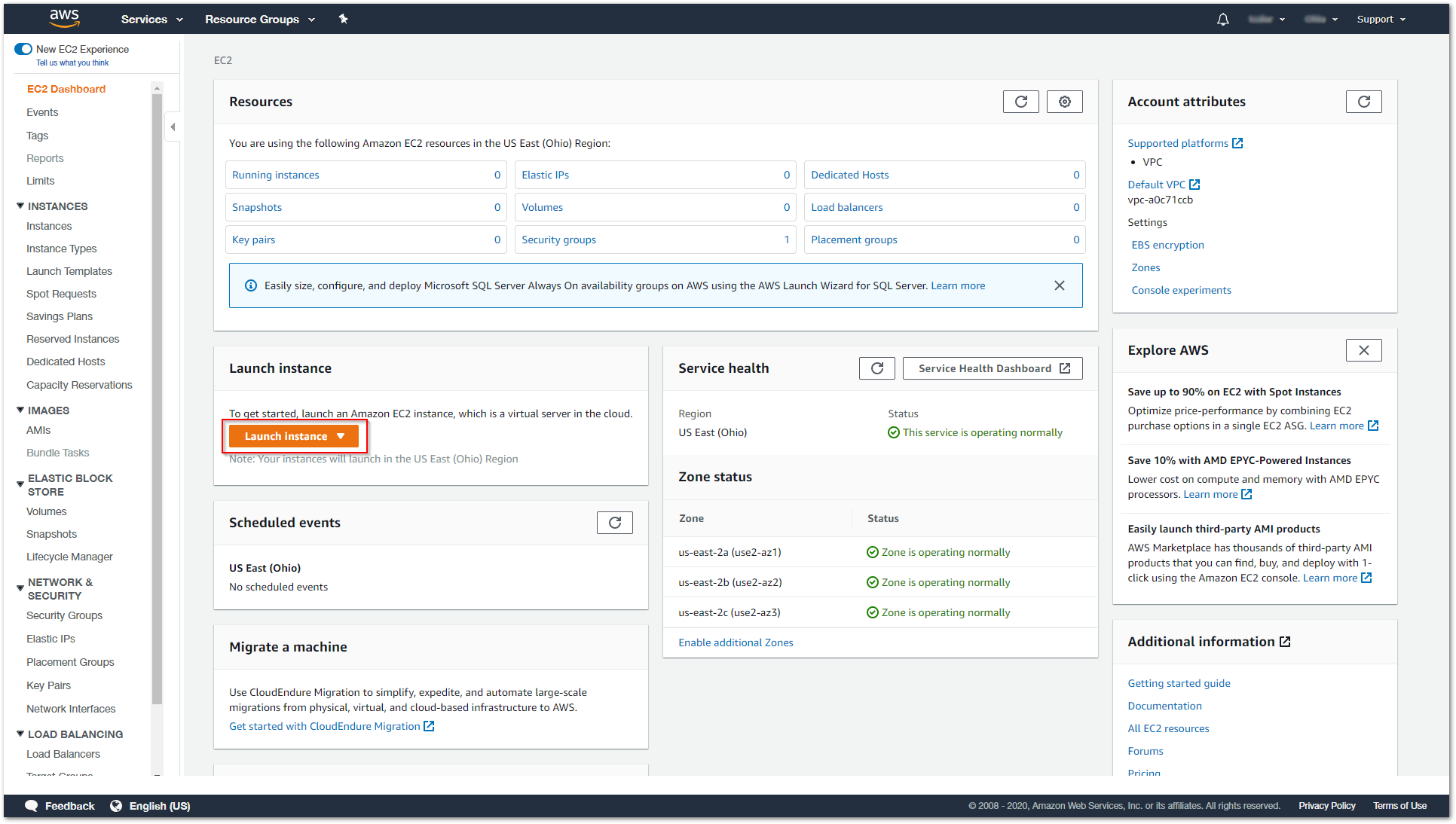Open Instance Types in sidebar
This screenshot has height=824, width=1456.
tap(61, 249)
